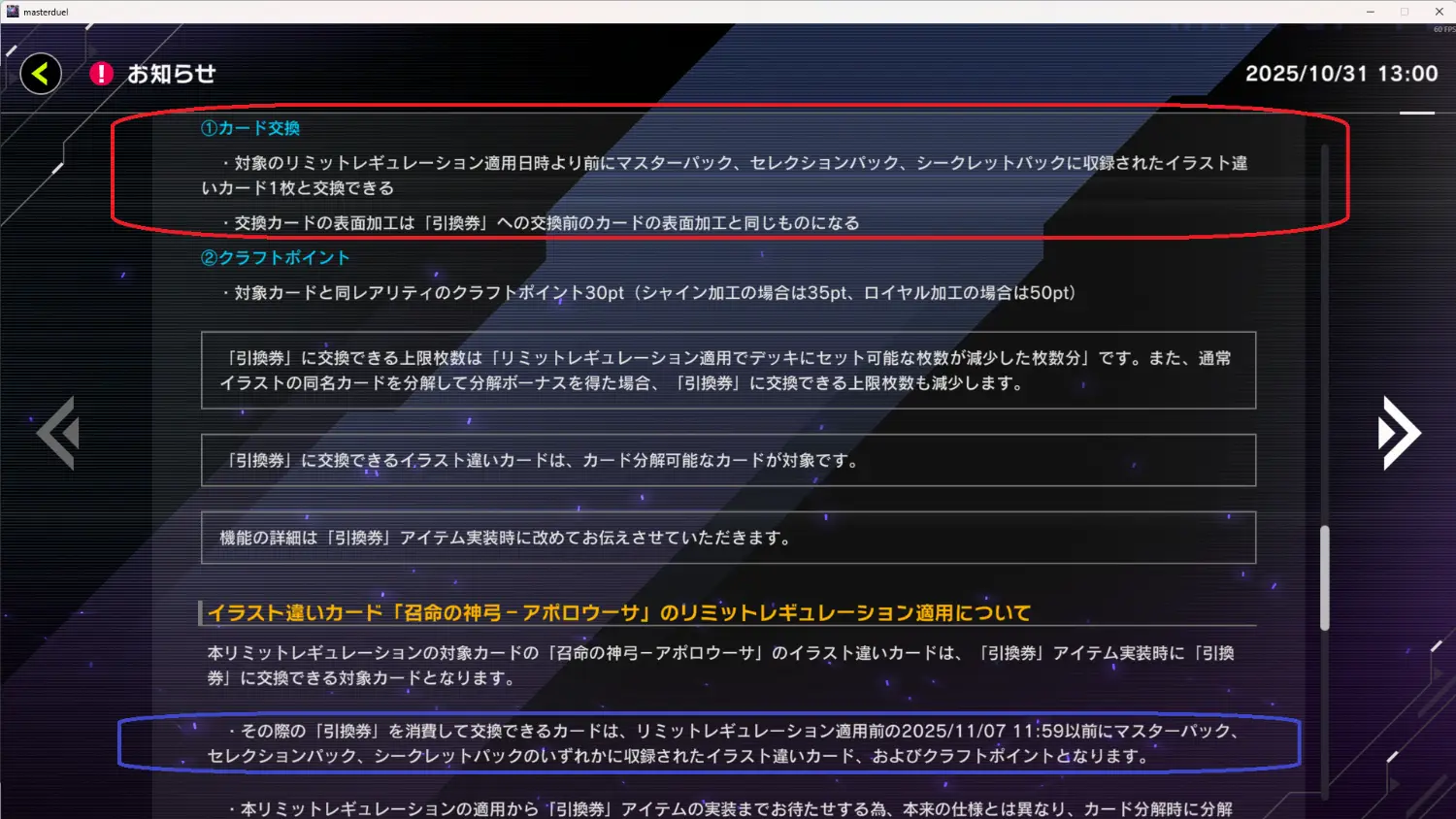Click the box mentioning カード分解可能なカード
This screenshot has height=819, width=1456.
click(728, 460)
